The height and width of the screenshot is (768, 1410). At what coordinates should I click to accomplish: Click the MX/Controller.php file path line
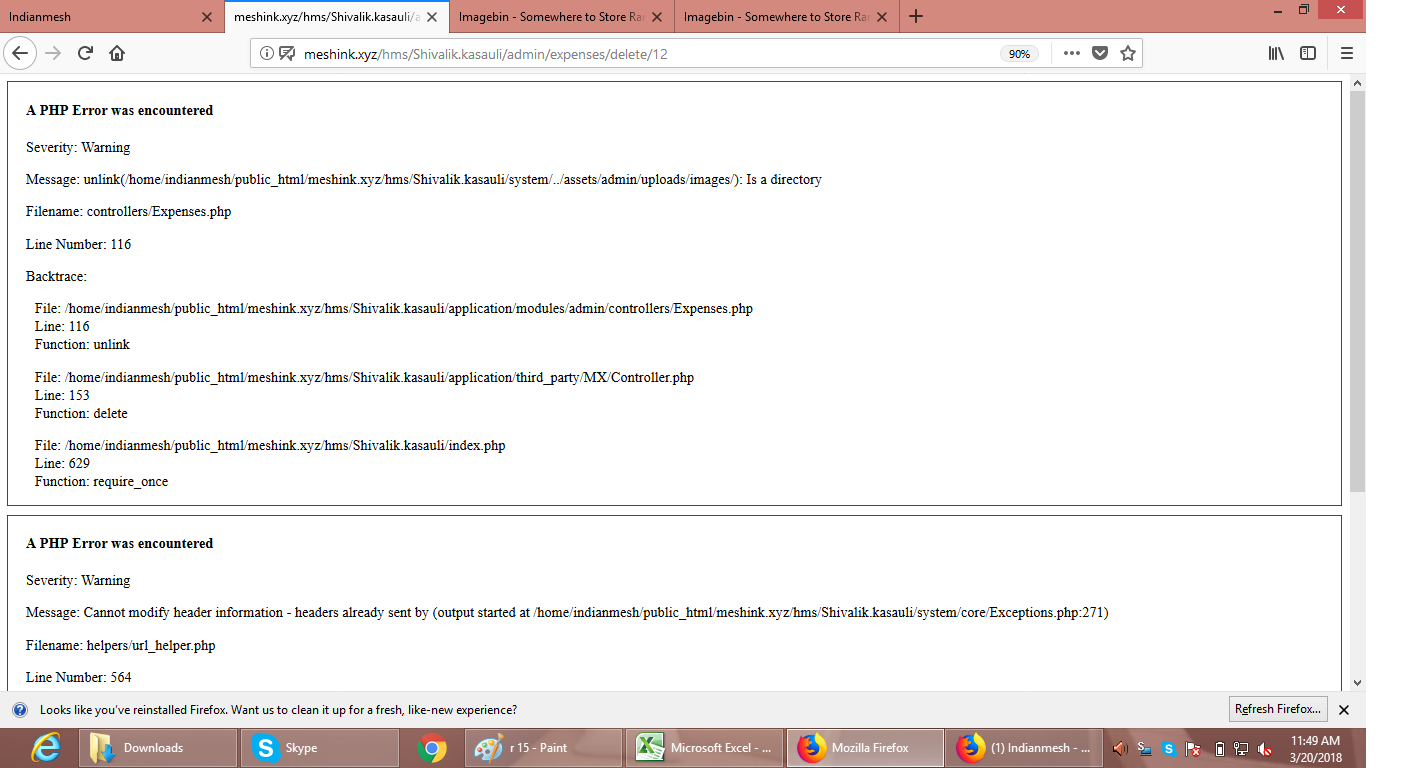point(364,378)
